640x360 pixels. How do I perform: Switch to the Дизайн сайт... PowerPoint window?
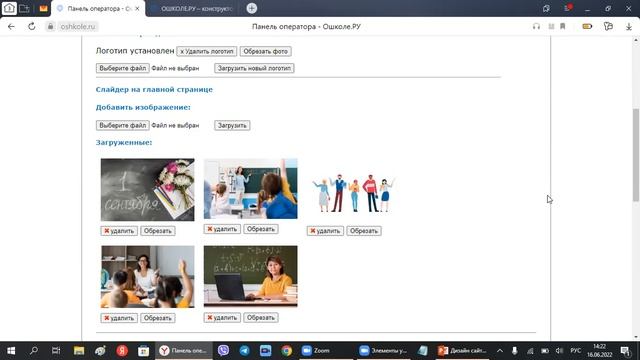coord(462,351)
